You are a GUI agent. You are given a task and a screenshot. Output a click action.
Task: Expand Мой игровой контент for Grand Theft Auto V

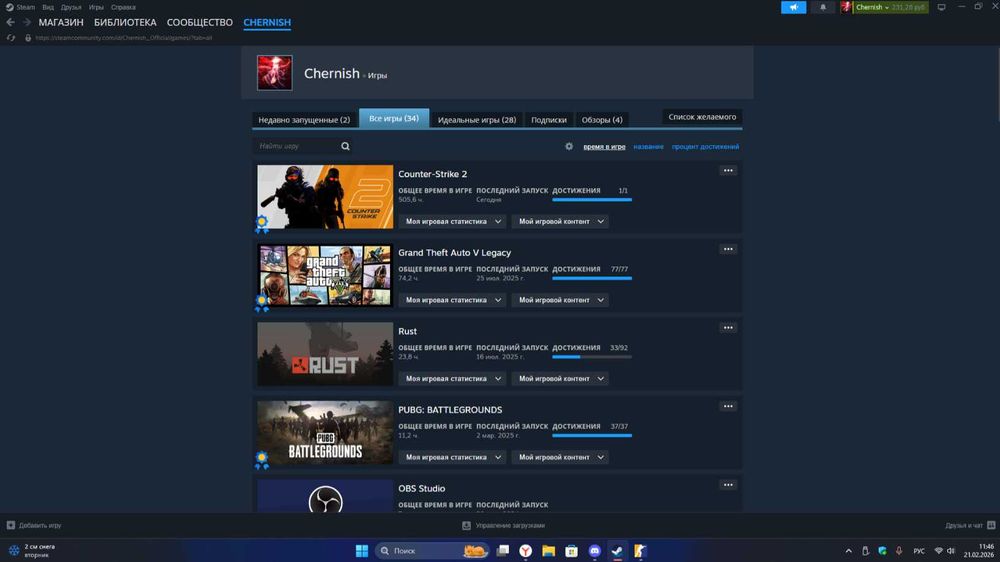(x=560, y=300)
